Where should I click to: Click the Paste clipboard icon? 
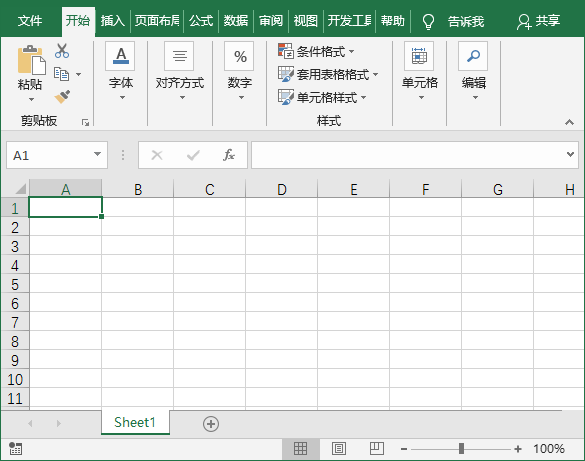click(x=31, y=60)
